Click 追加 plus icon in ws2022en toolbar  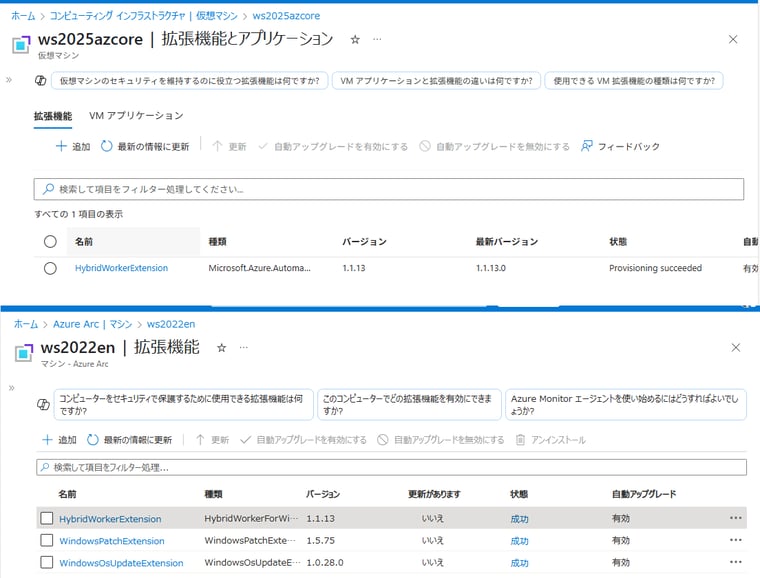(x=47, y=440)
